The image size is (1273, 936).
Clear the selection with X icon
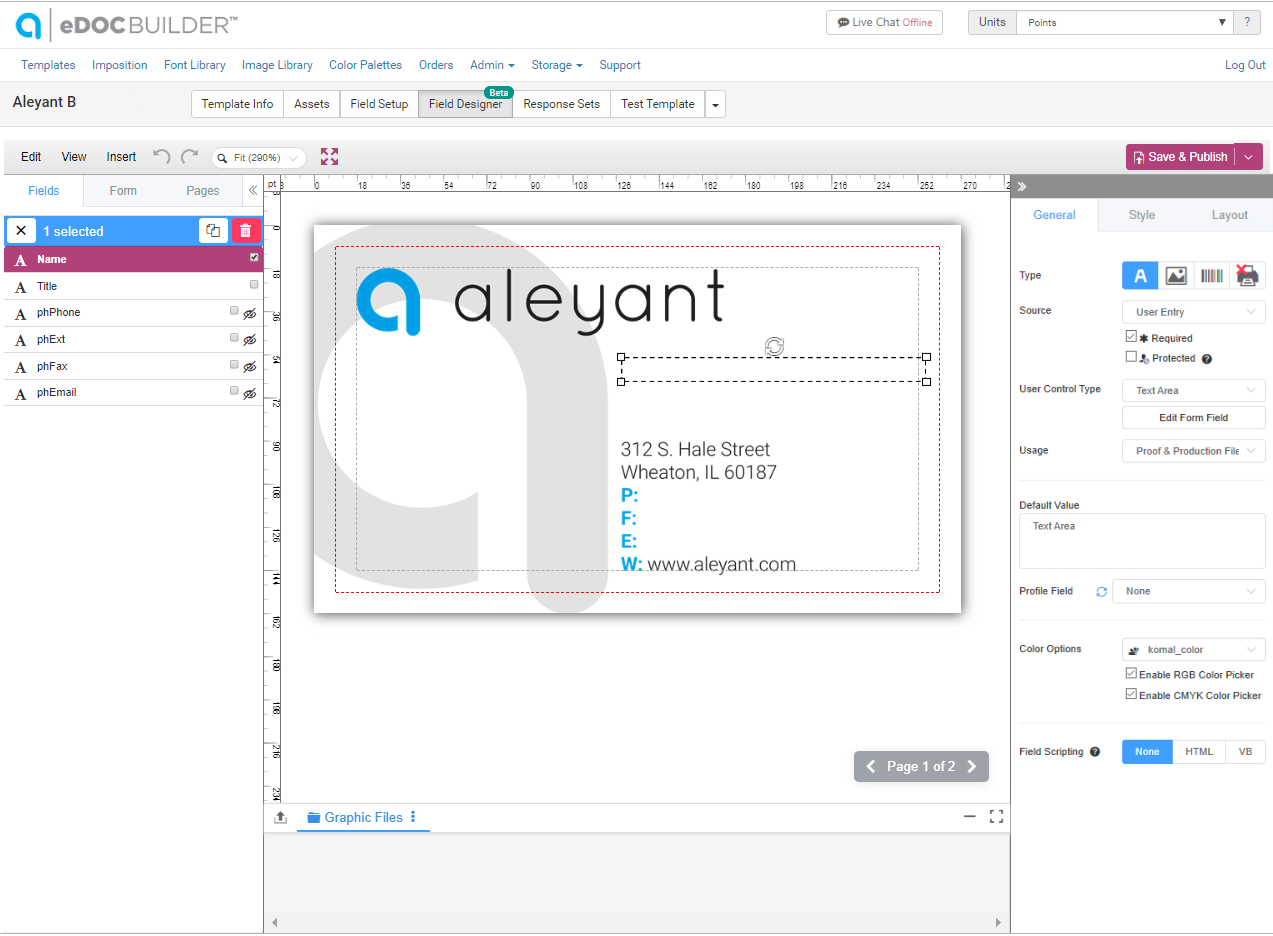[21, 231]
